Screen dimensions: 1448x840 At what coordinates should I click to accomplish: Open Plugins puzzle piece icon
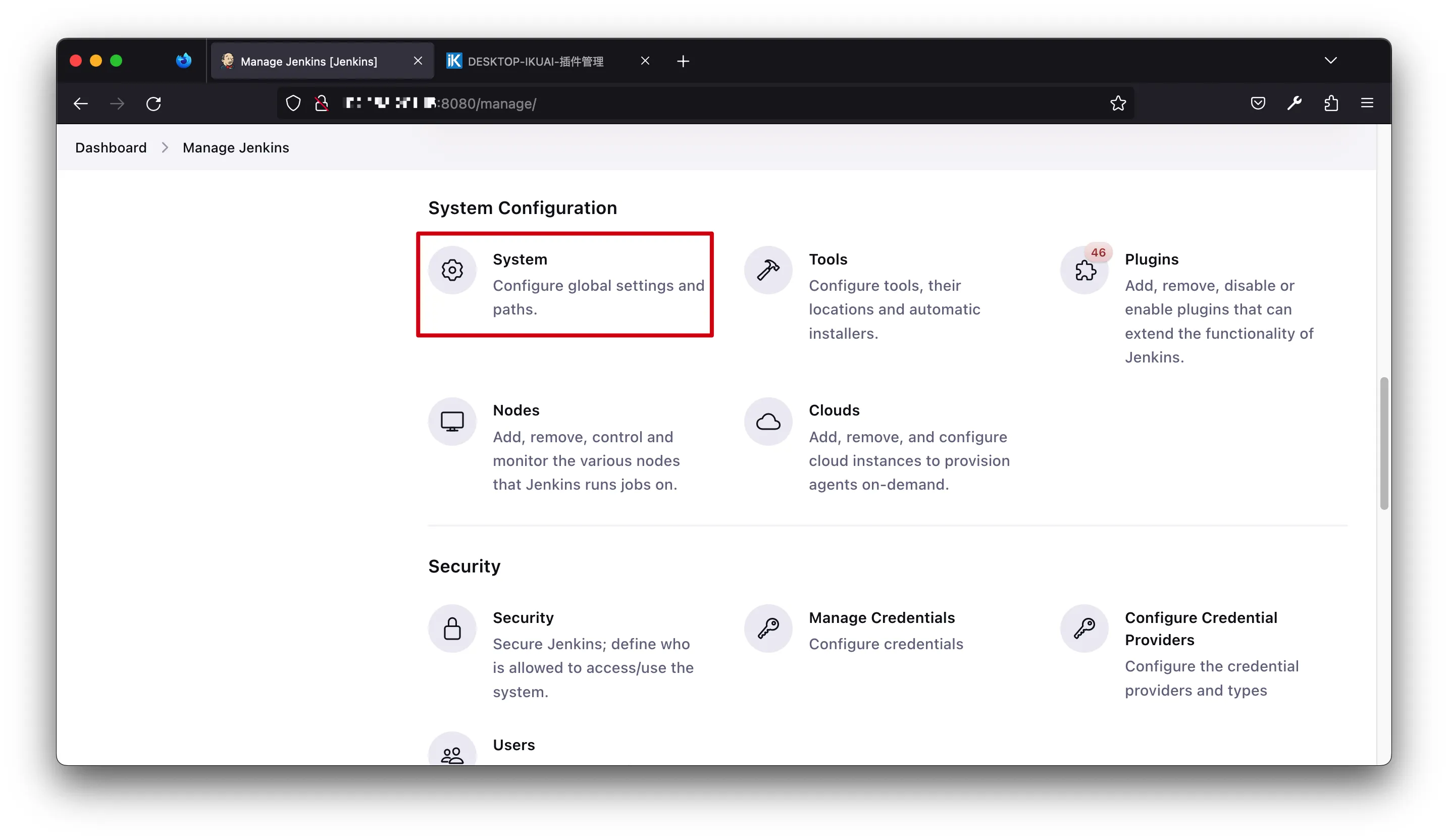point(1084,270)
